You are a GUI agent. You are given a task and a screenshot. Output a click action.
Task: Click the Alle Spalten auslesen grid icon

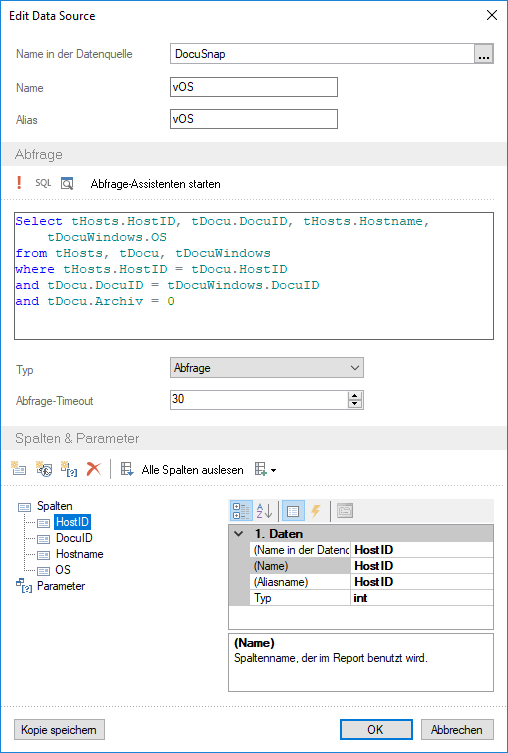127,469
